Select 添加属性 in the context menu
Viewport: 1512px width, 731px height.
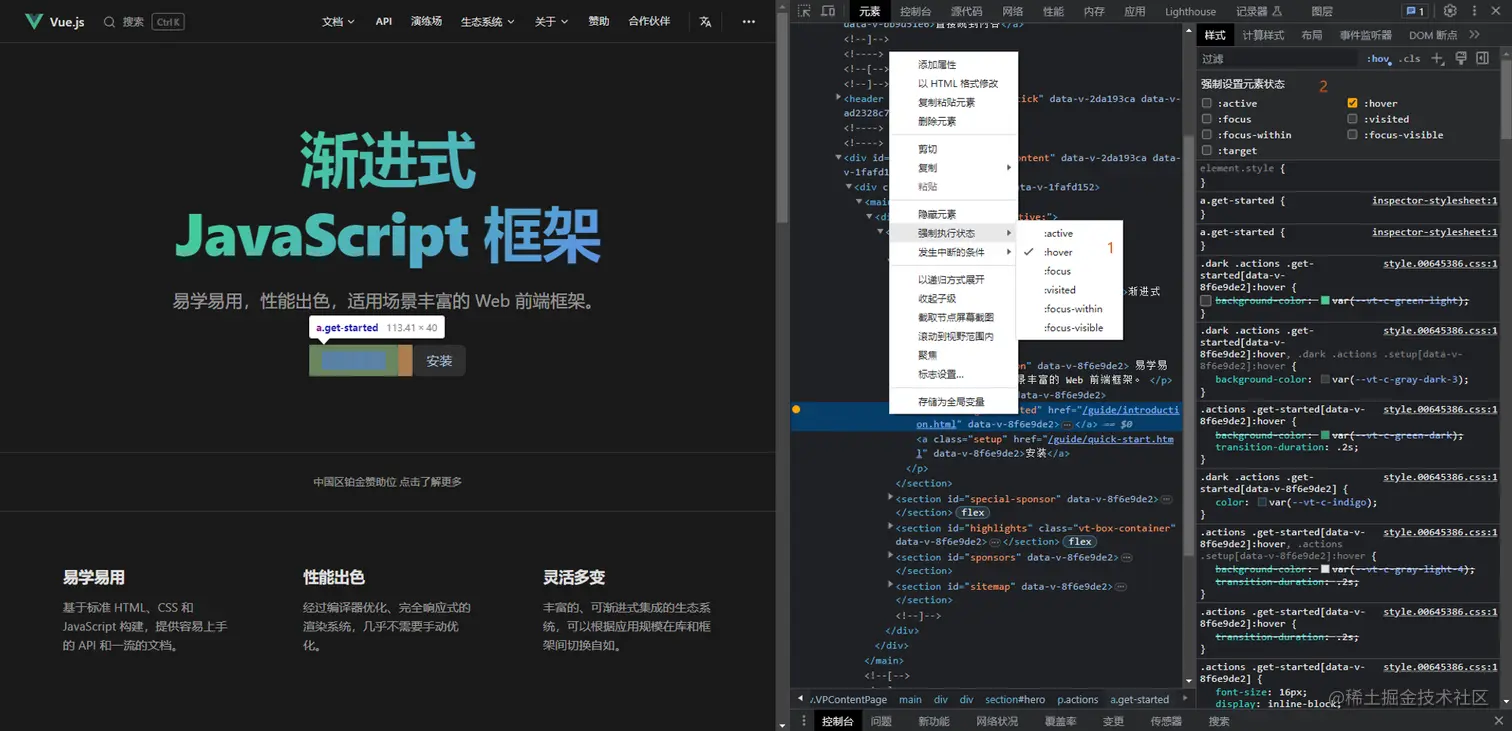[954, 65]
